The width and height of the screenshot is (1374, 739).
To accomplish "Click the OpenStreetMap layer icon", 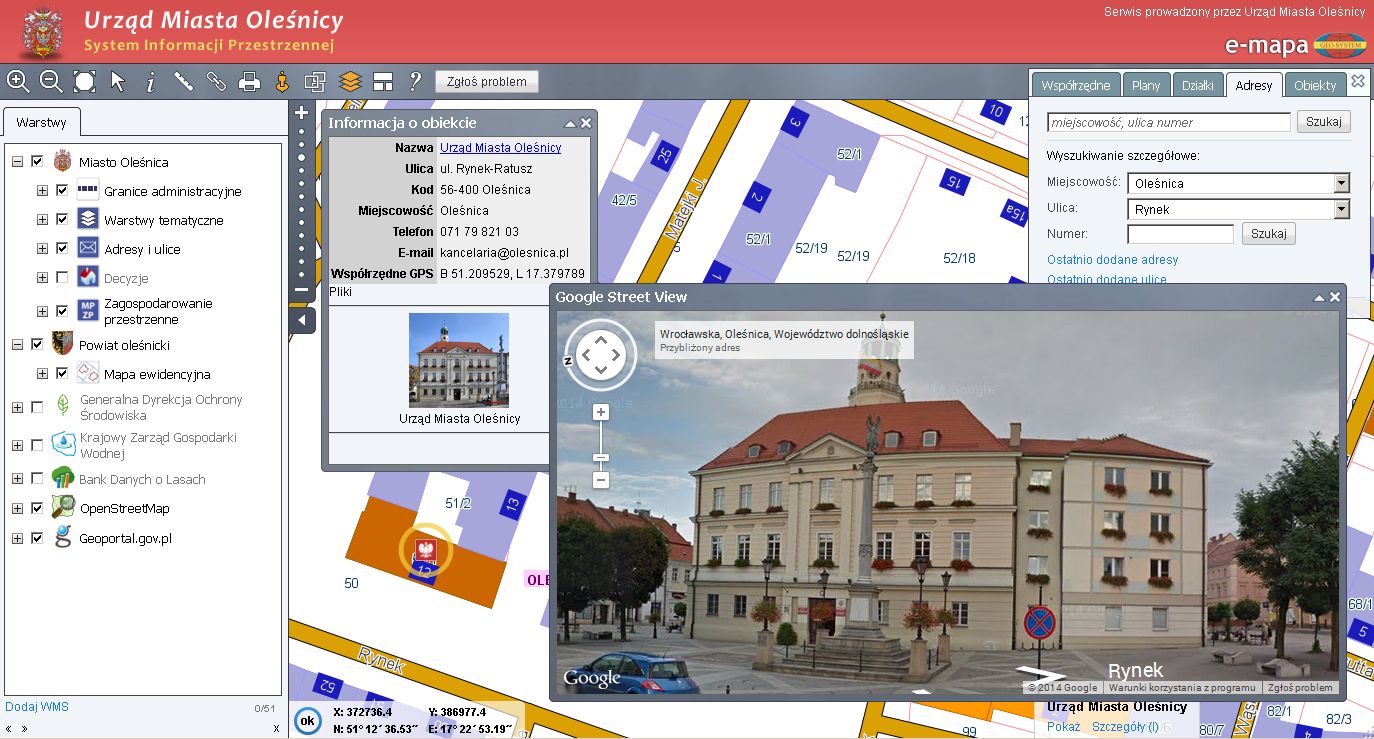I will (x=63, y=507).
